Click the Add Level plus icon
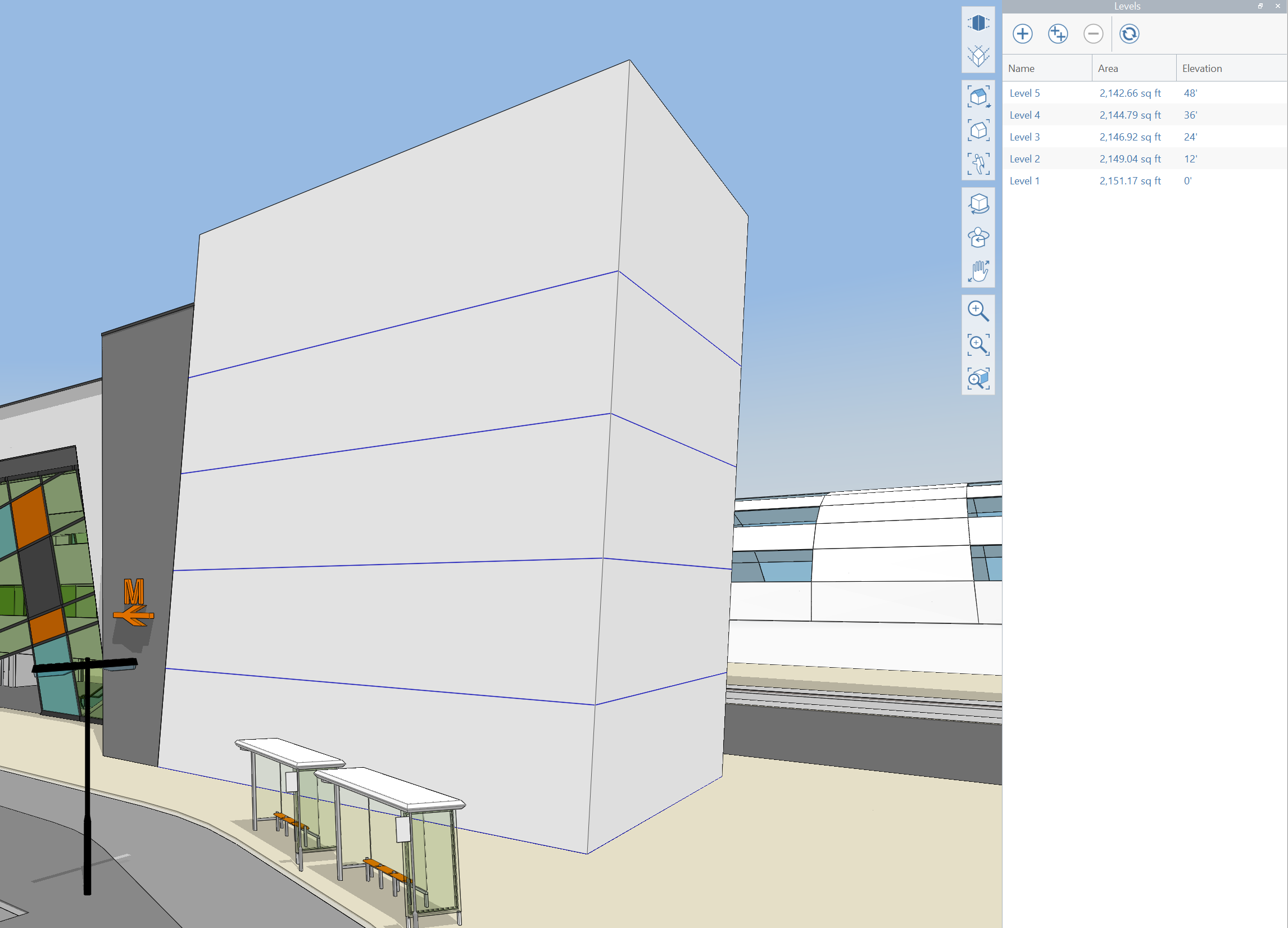The height and width of the screenshot is (928, 1288). pos(1022,34)
